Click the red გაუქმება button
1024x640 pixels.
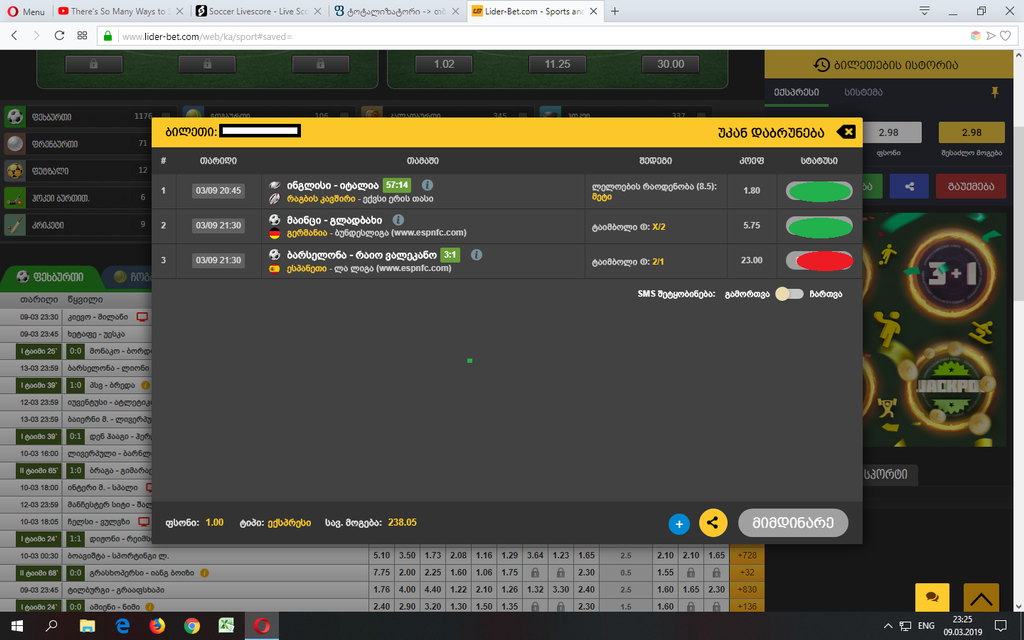(x=970, y=186)
